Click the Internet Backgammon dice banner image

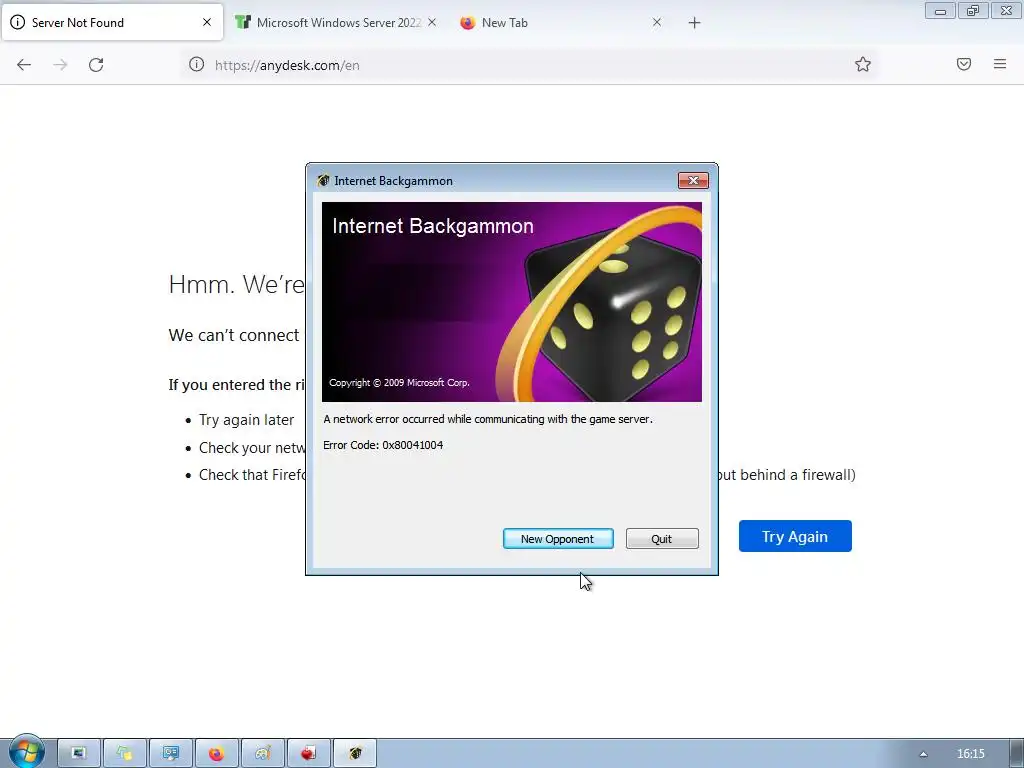511,302
